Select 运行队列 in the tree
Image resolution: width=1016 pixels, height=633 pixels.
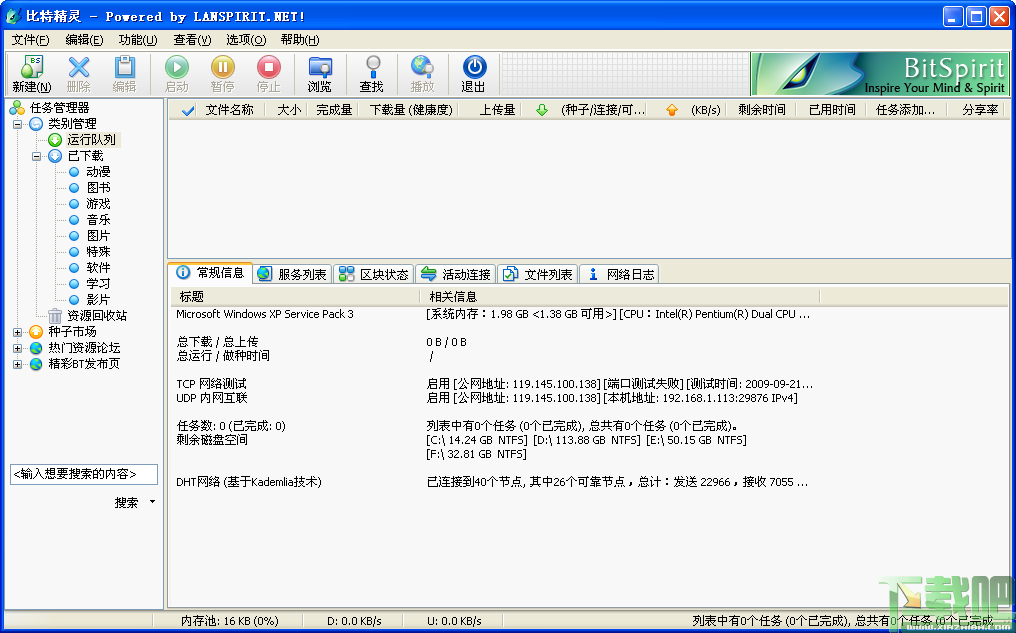(93, 139)
